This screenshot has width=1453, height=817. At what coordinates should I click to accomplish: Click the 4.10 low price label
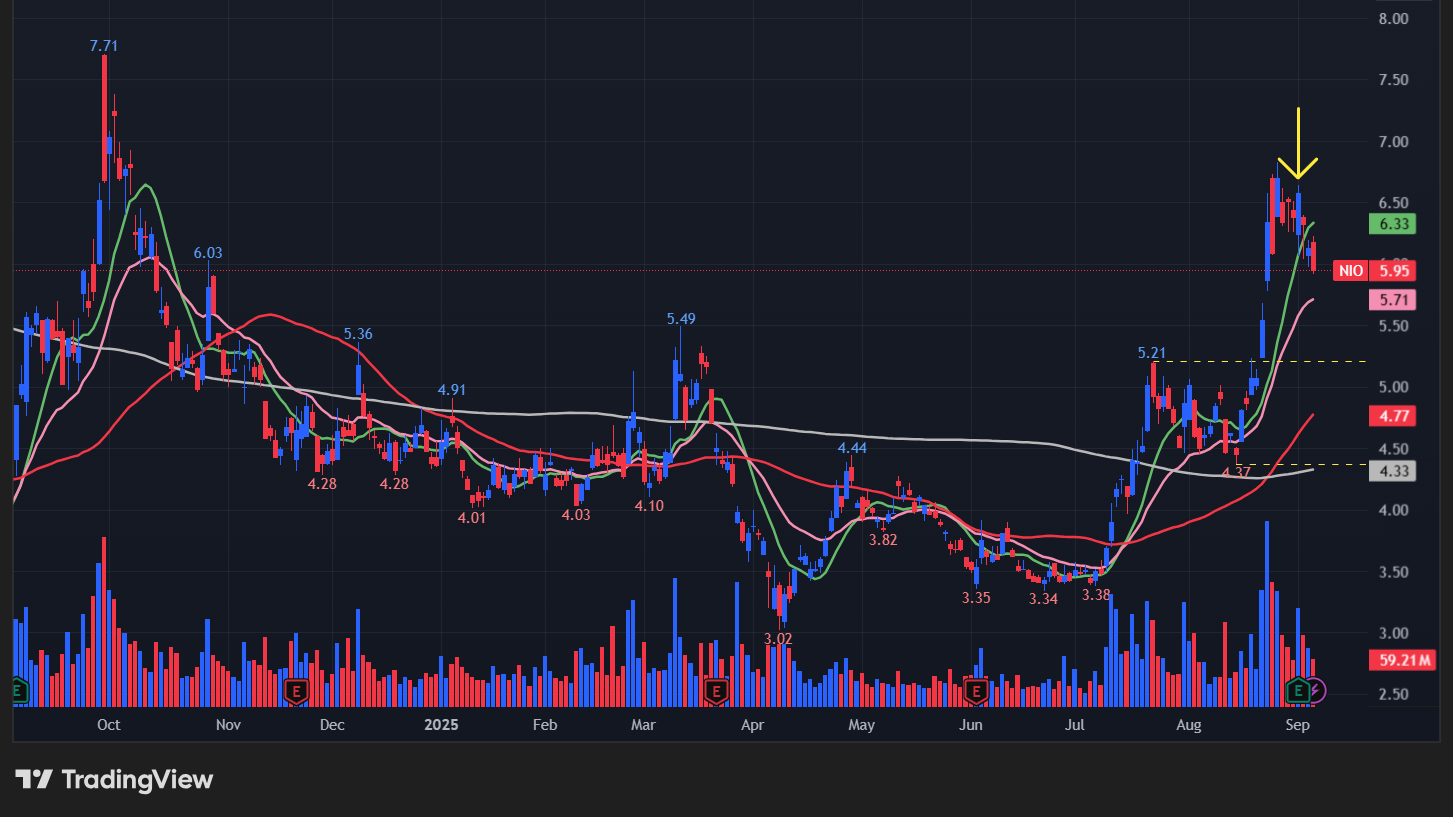[649, 506]
